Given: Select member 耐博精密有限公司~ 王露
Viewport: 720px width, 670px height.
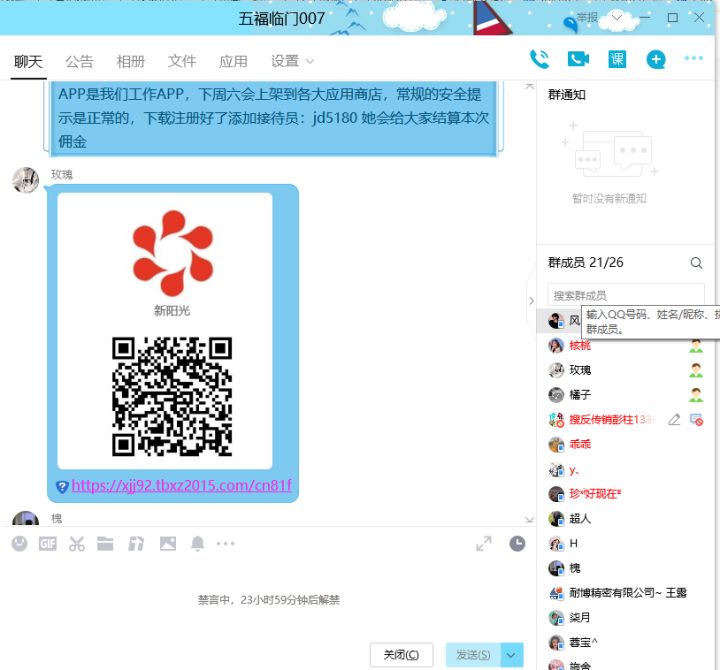Looking at the screenshot, I should pos(625,593).
